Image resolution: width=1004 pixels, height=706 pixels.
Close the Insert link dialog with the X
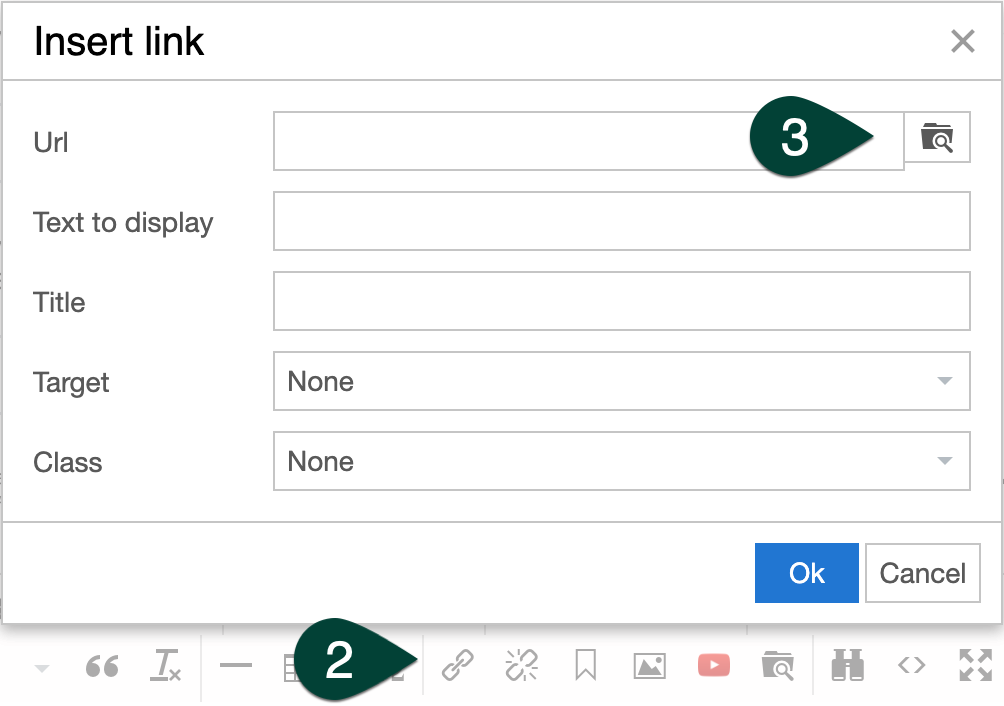point(962,41)
